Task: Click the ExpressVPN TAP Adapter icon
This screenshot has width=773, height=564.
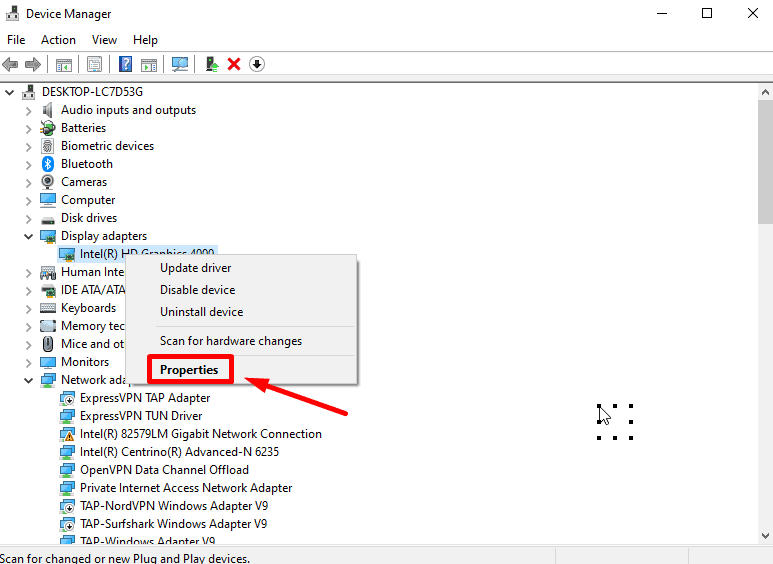Action: point(67,398)
